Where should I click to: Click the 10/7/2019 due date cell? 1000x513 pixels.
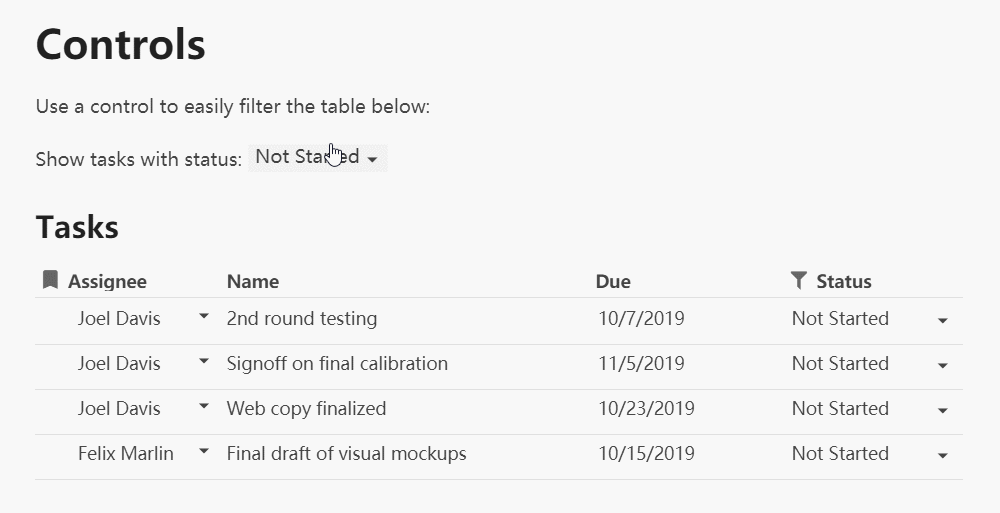[x=641, y=318]
